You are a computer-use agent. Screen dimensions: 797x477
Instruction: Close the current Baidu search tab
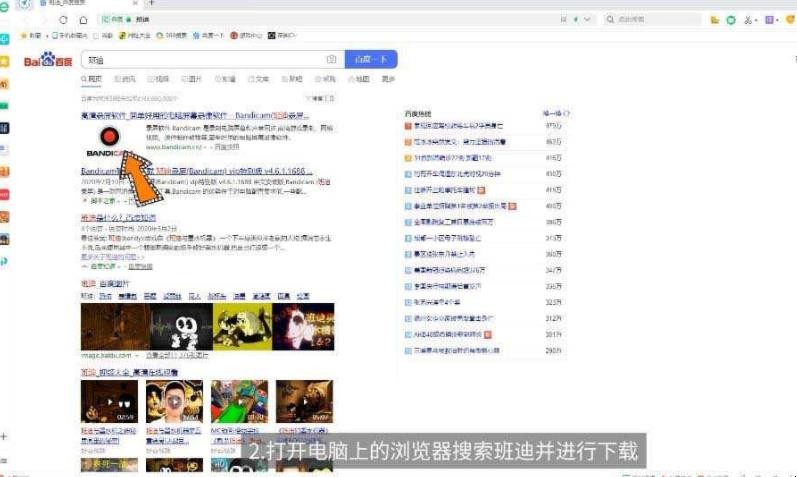point(135,3)
